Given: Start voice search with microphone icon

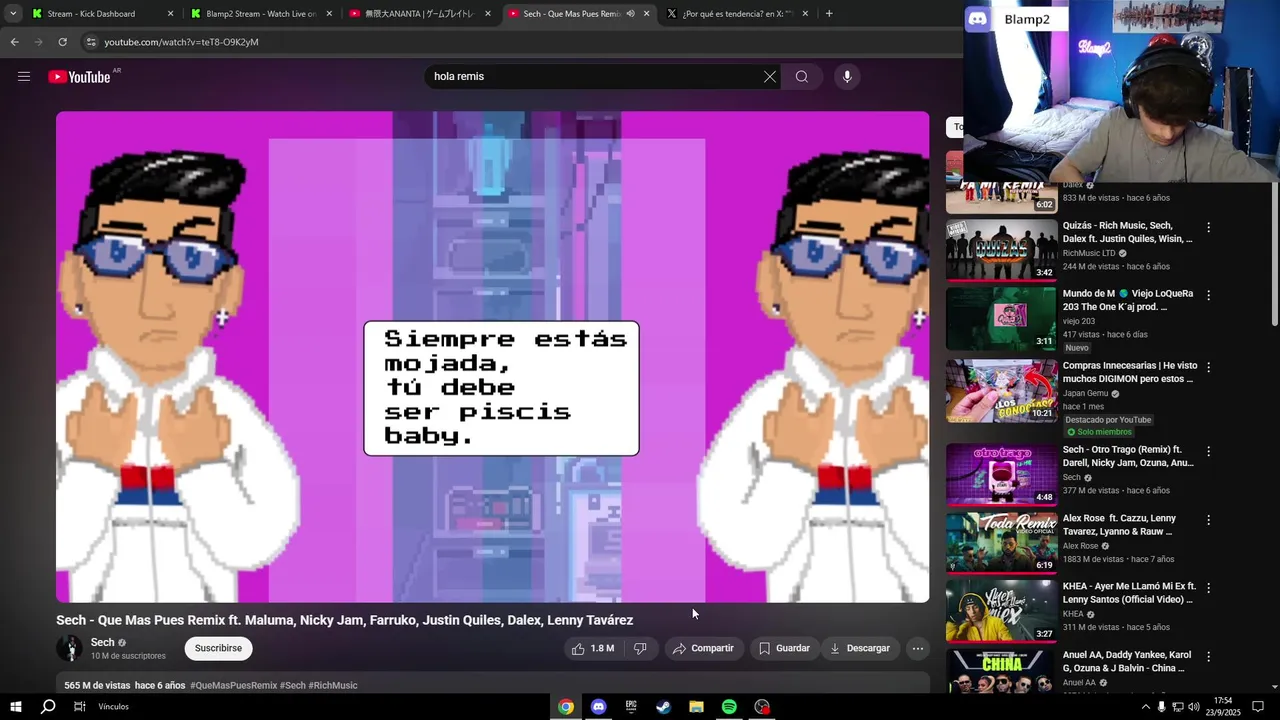Looking at the screenshot, I should (x=847, y=77).
